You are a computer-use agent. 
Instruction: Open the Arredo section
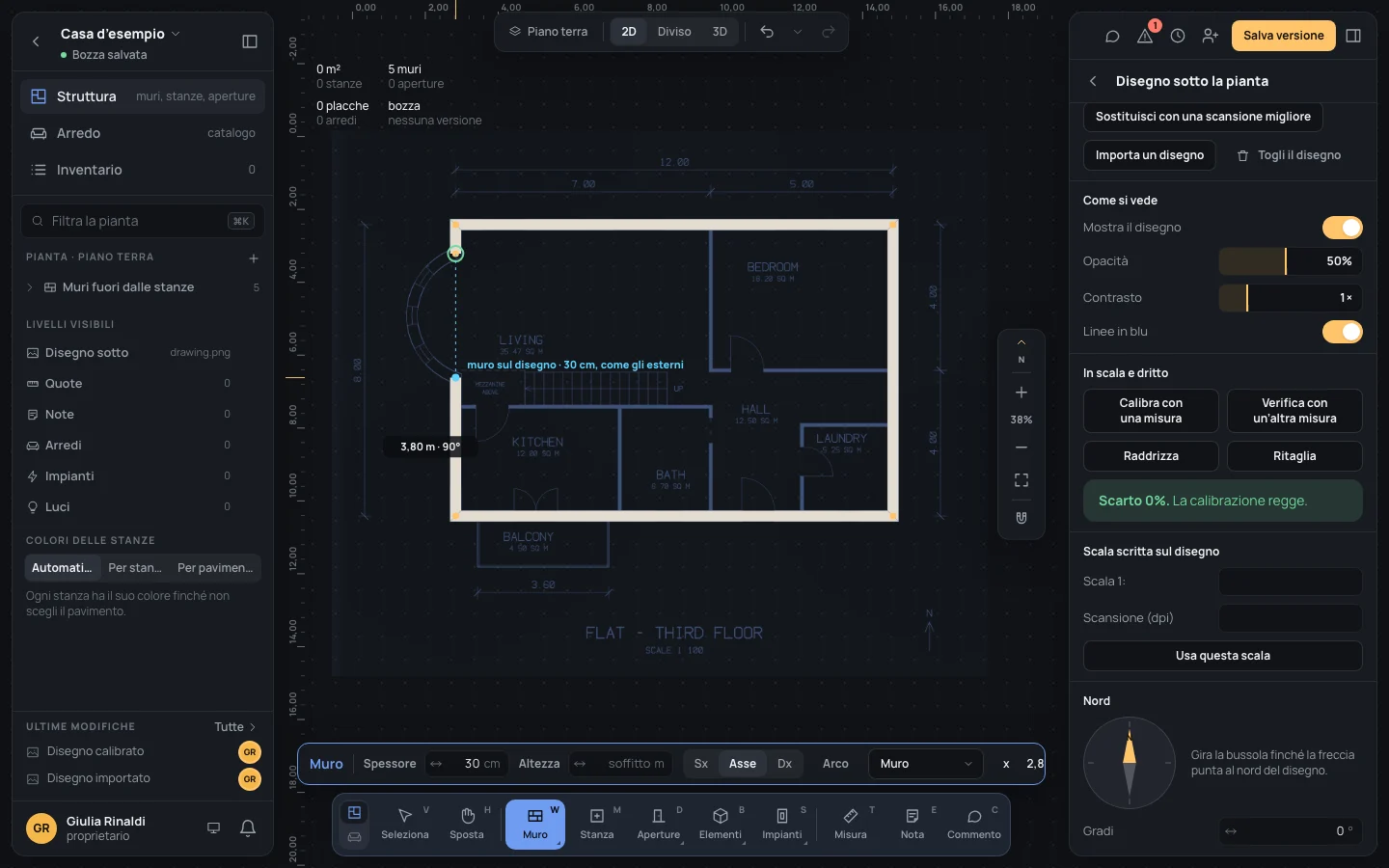(x=143, y=133)
